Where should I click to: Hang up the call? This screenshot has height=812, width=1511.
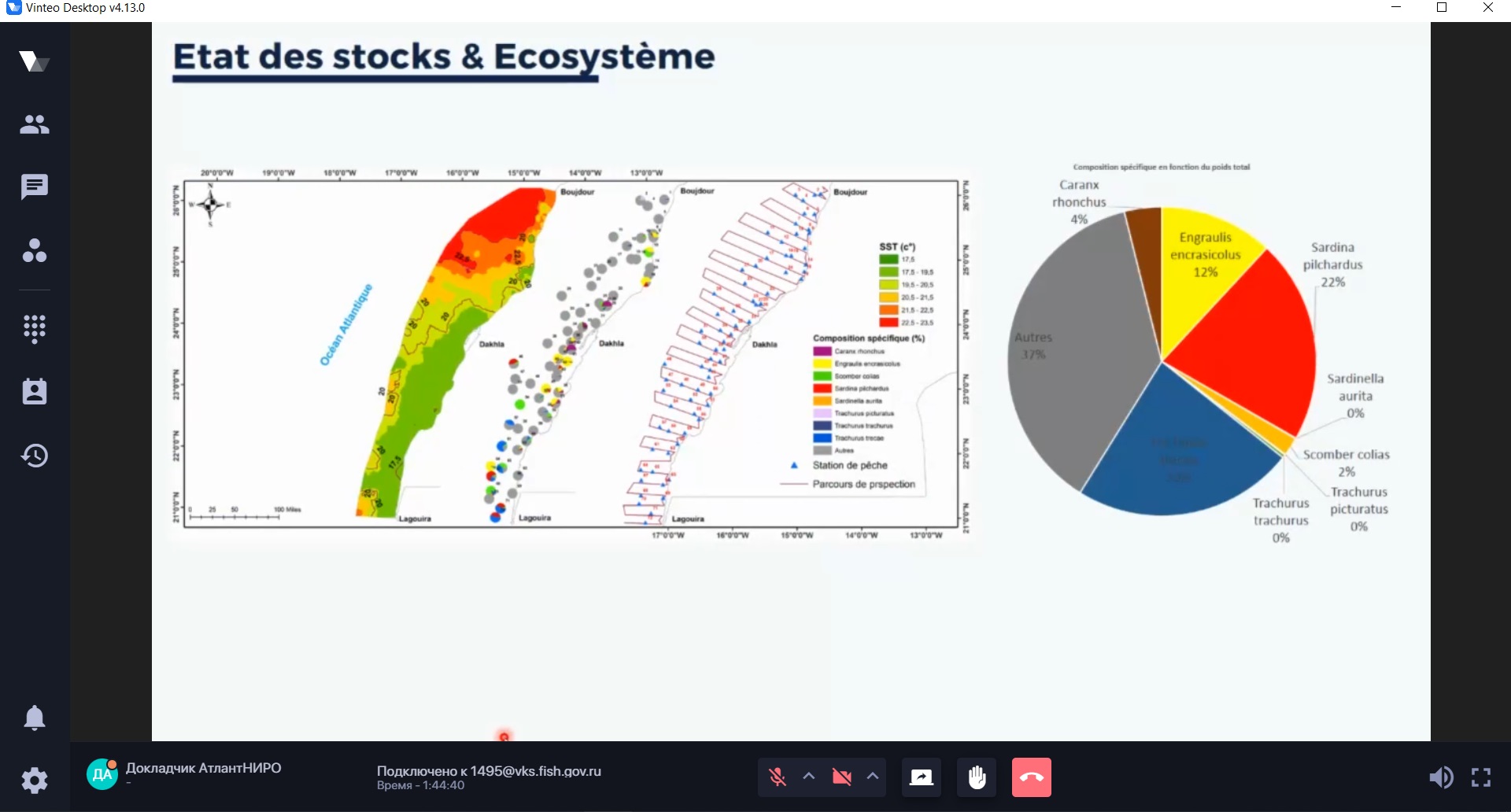point(1032,777)
